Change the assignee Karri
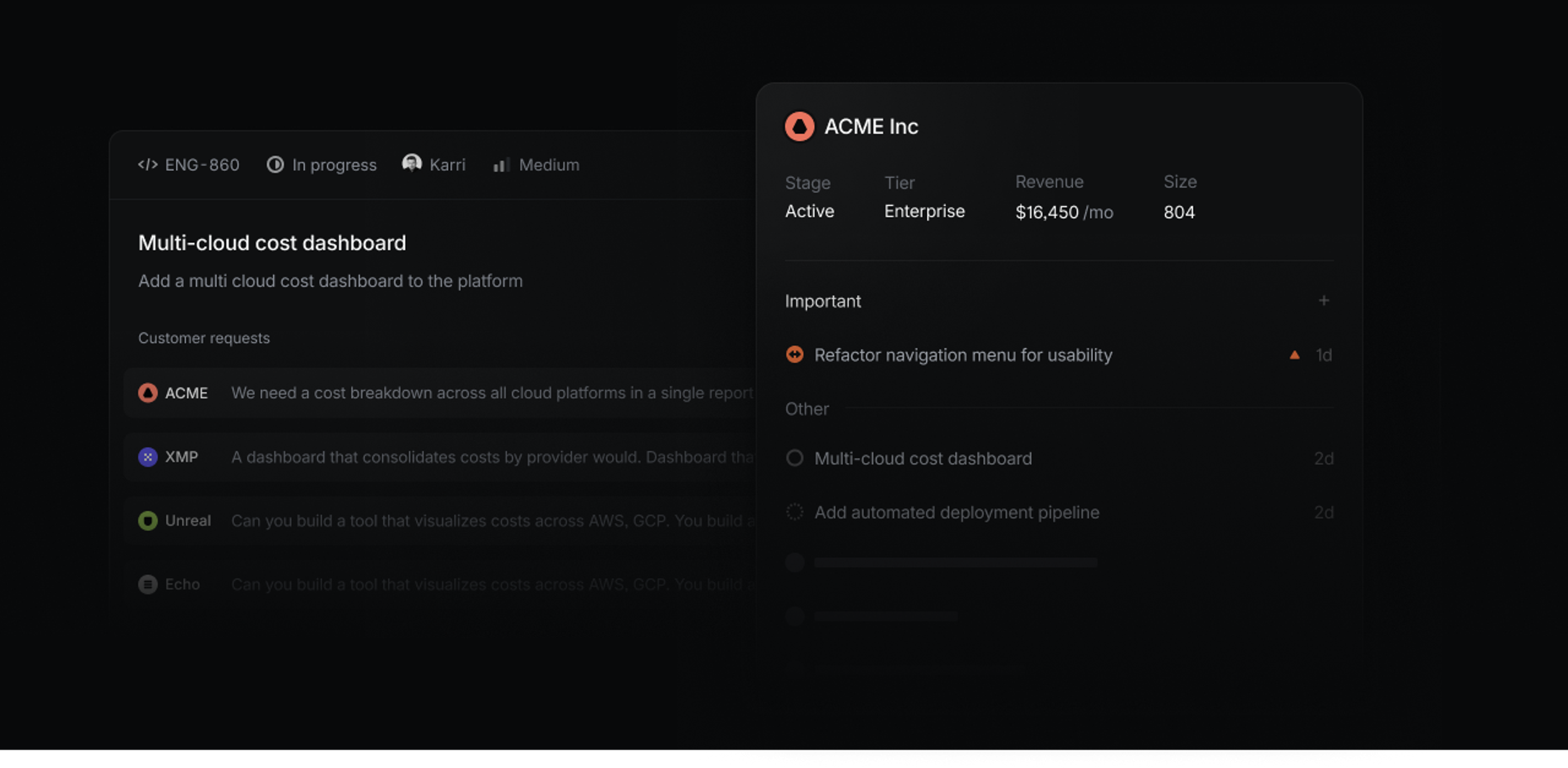The image size is (1568, 768). click(x=448, y=165)
